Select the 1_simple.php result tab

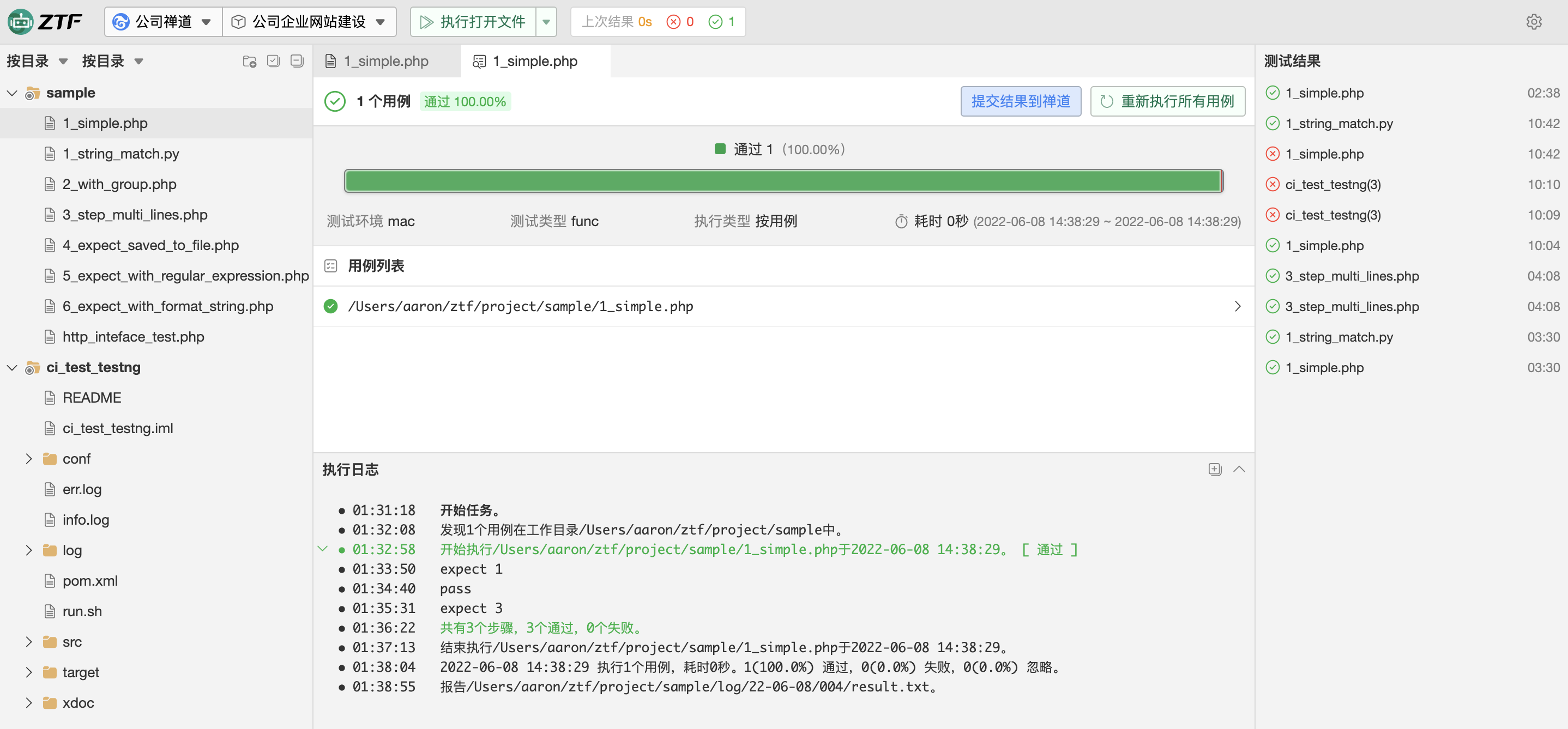point(534,61)
